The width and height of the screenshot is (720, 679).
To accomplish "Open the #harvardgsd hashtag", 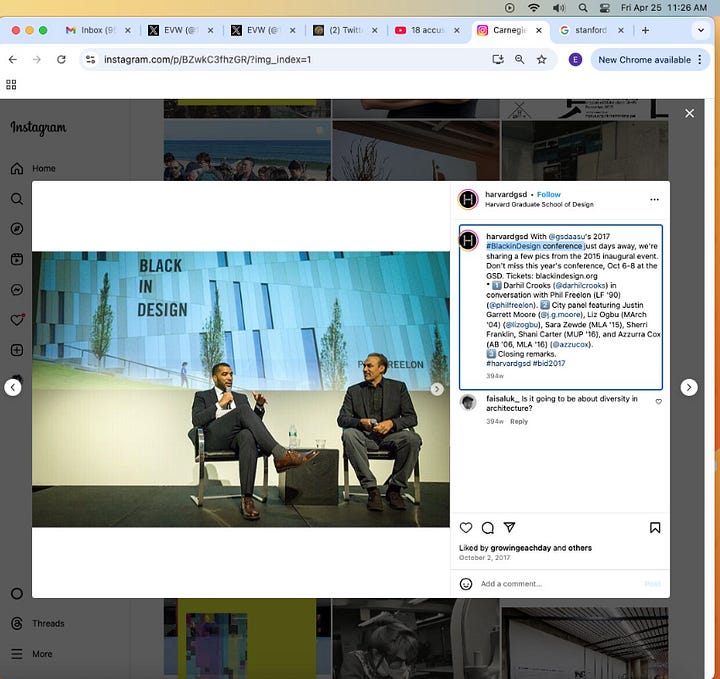I will pos(508,363).
